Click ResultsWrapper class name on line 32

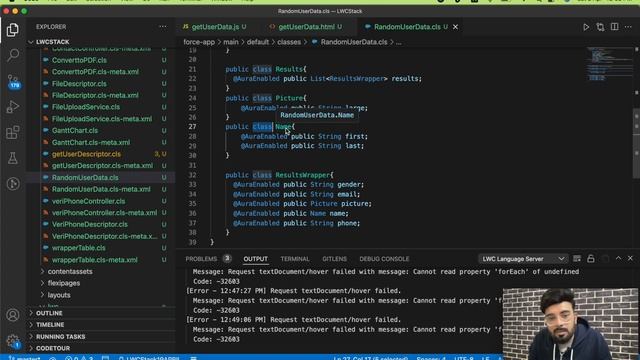click(x=302, y=175)
